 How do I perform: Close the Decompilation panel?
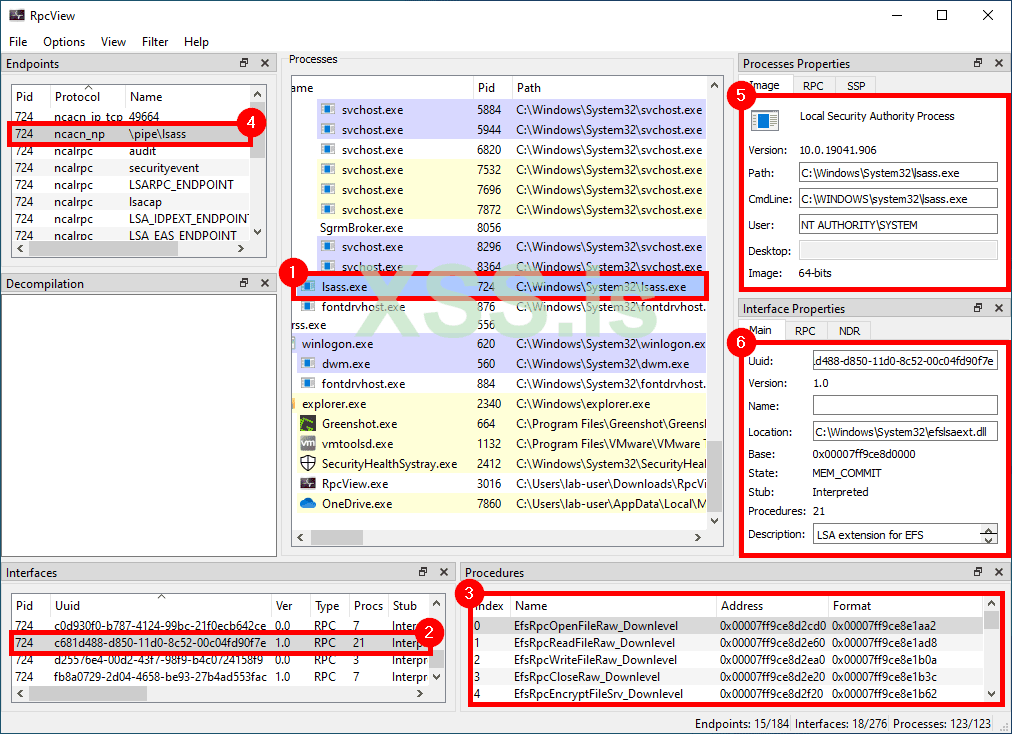(265, 283)
